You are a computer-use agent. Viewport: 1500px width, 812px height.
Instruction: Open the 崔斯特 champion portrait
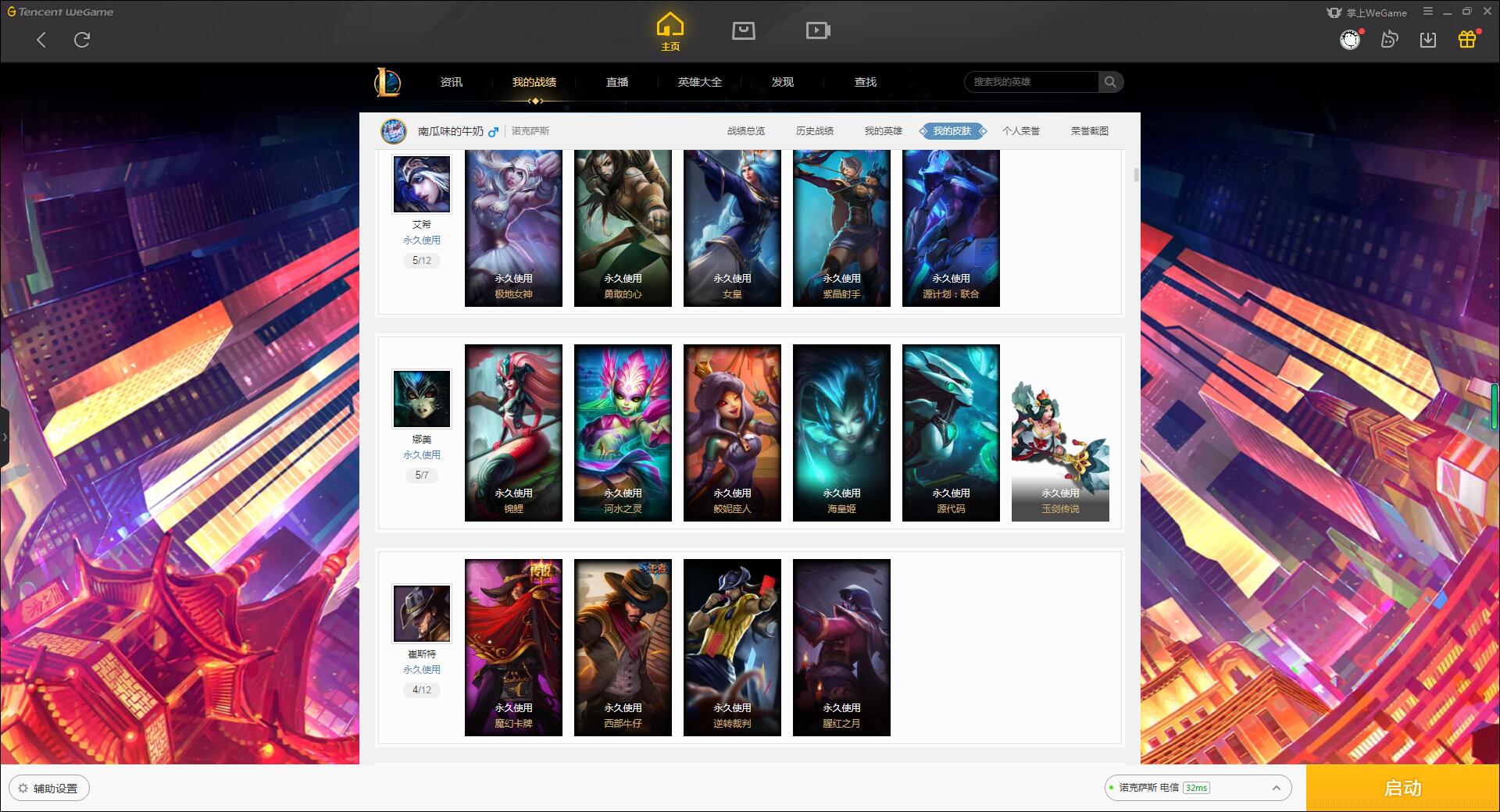pyautogui.click(x=421, y=614)
